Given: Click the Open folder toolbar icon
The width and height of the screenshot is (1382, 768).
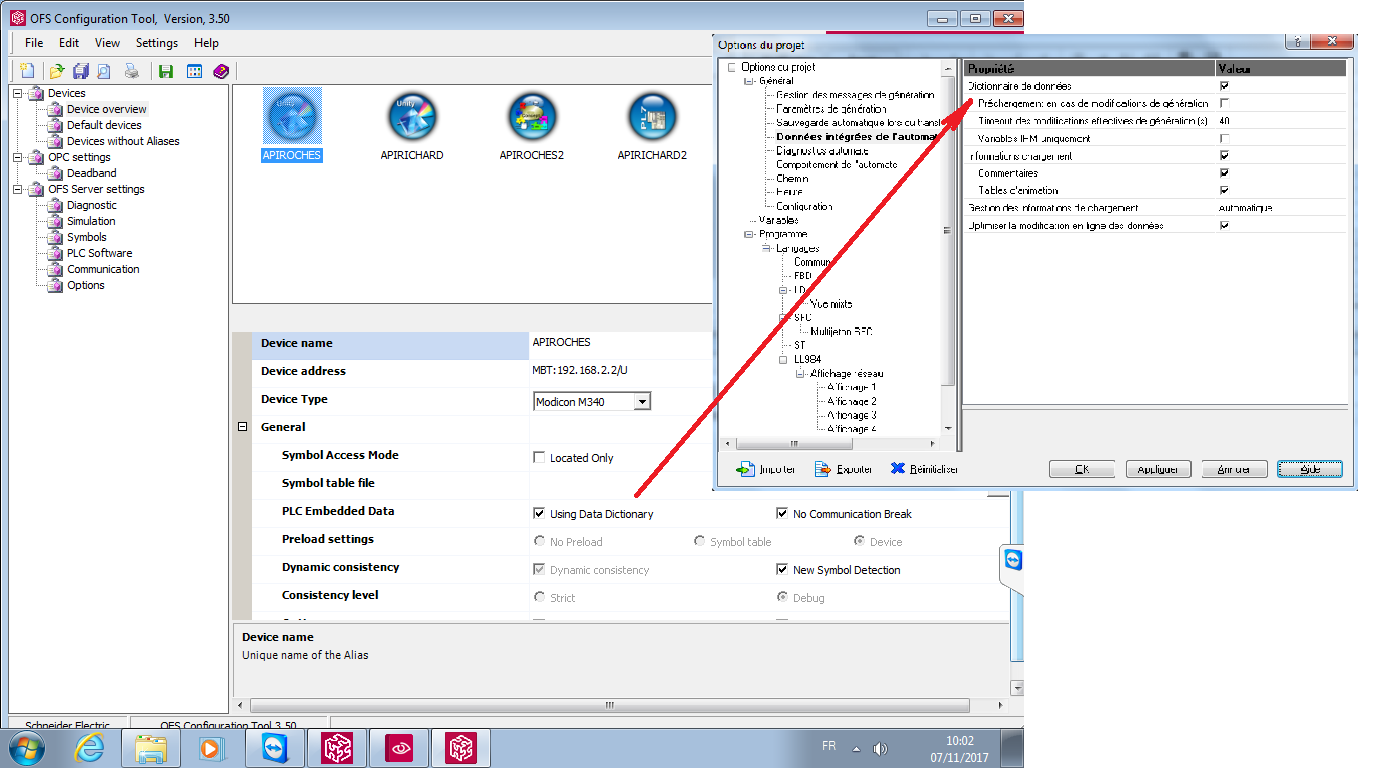Looking at the screenshot, I should pos(57,71).
